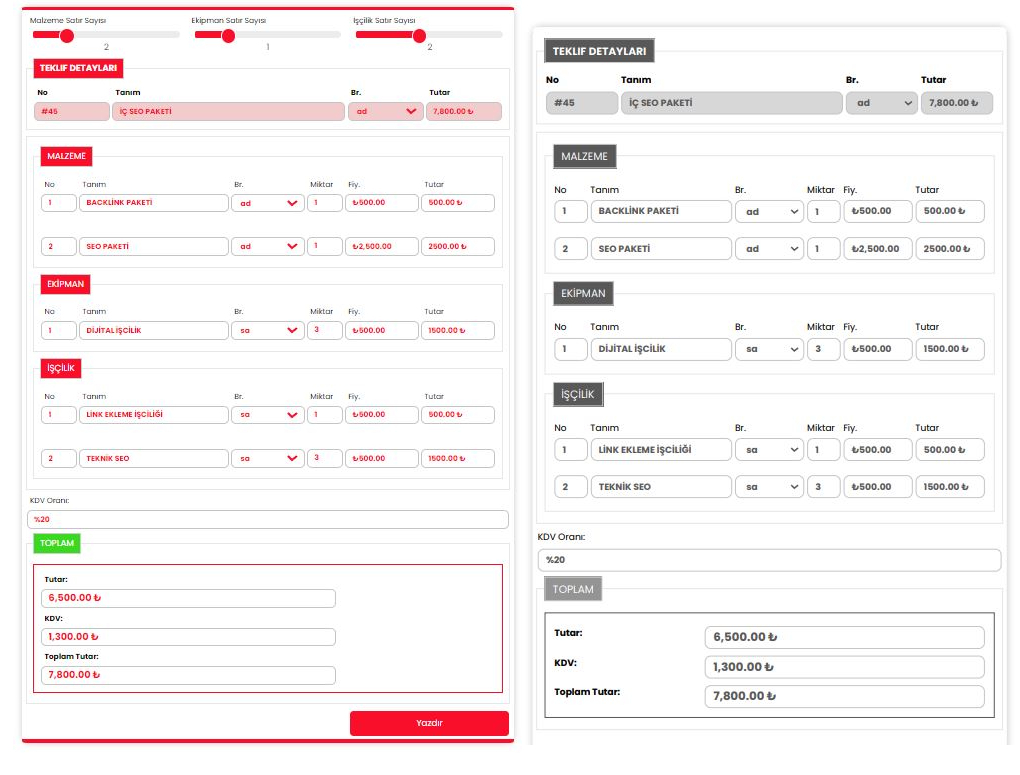Click red LİNK EKLEME İŞÇİLİĞİ description field

154,415
